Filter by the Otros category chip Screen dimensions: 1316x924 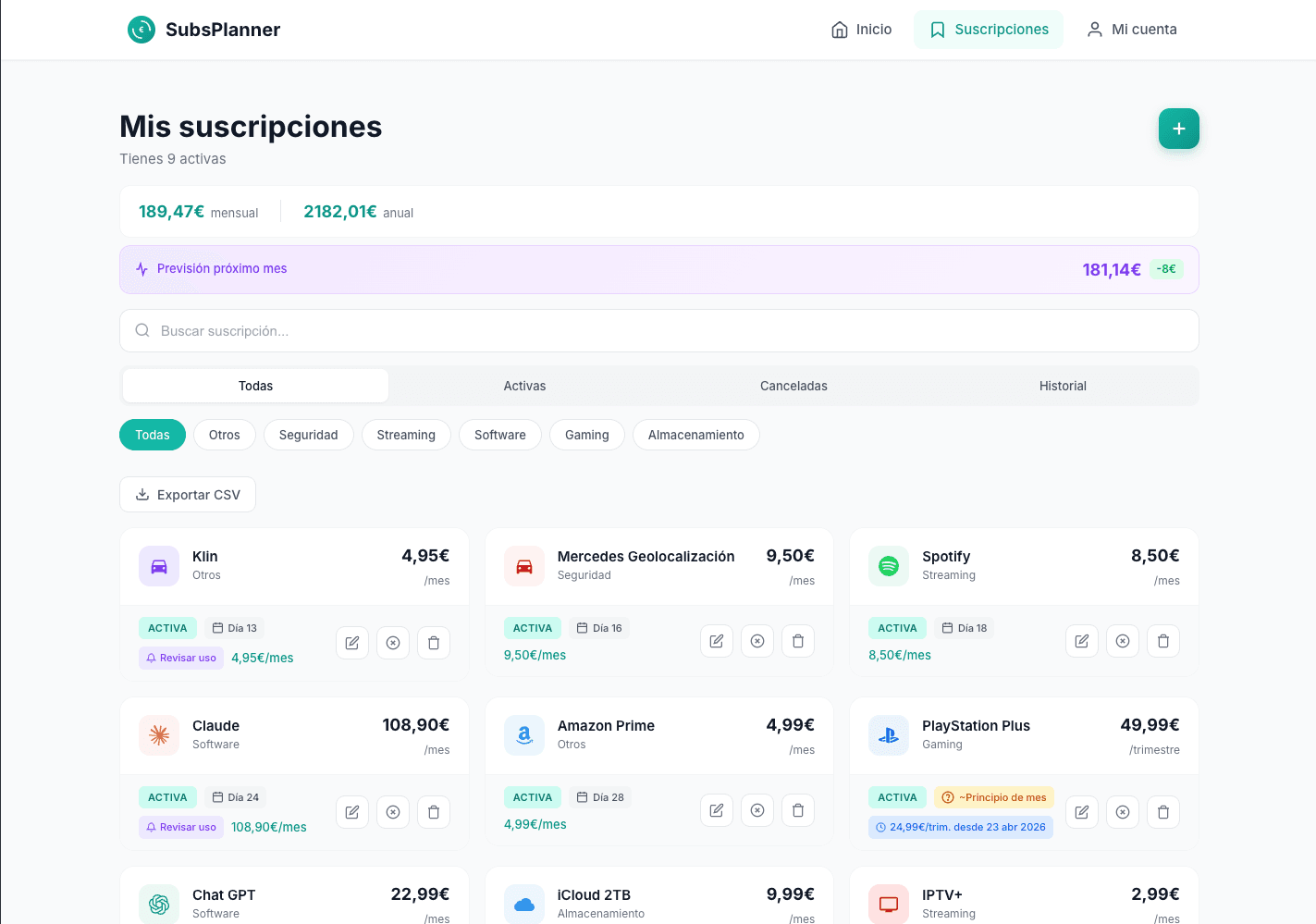point(225,435)
